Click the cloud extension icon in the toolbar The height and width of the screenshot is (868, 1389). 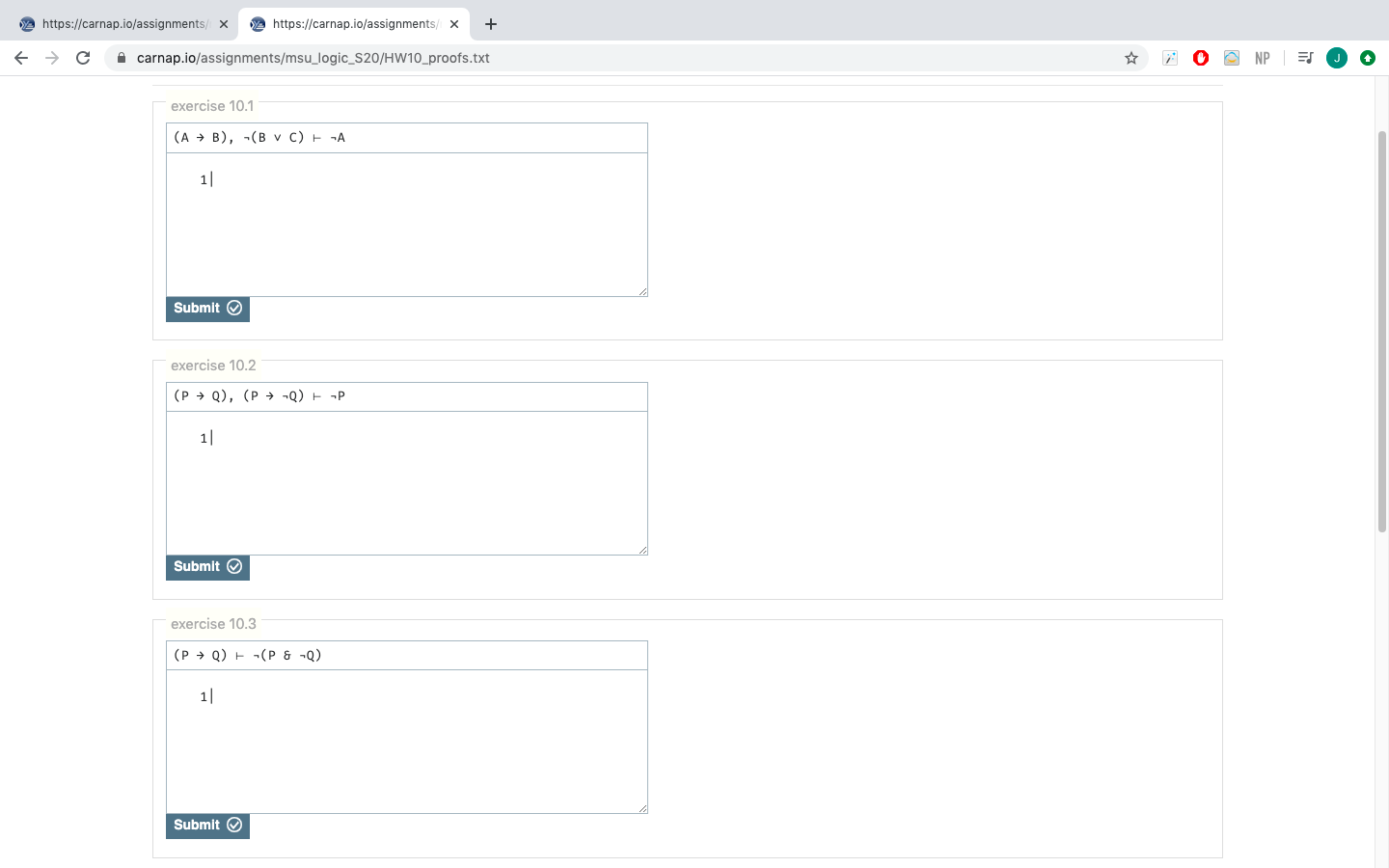(x=1231, y=58)
